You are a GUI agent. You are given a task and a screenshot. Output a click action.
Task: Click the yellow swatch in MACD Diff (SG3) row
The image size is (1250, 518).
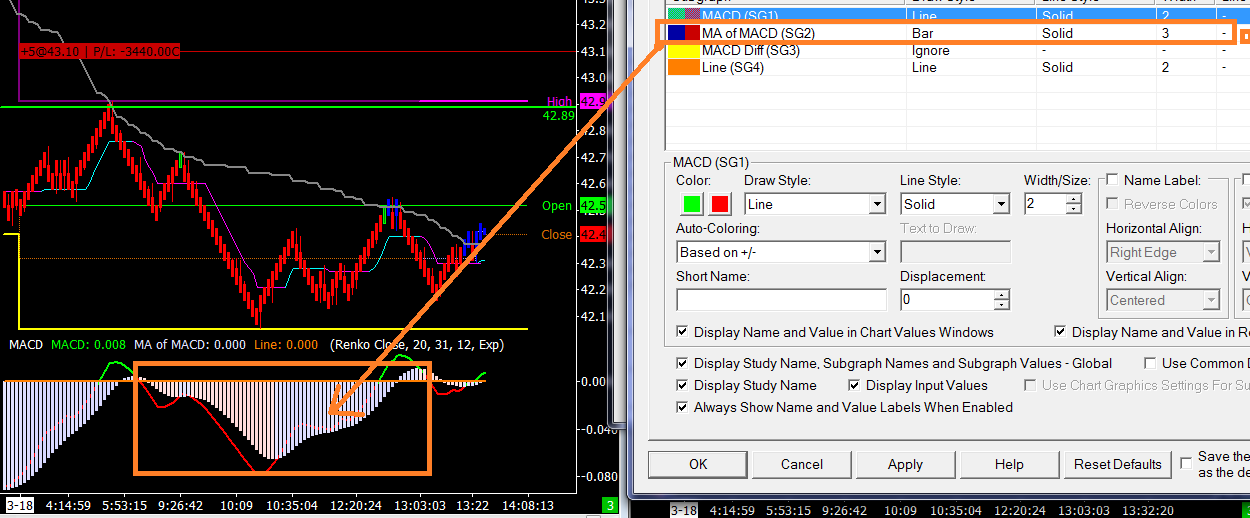[x=683, y=50]
